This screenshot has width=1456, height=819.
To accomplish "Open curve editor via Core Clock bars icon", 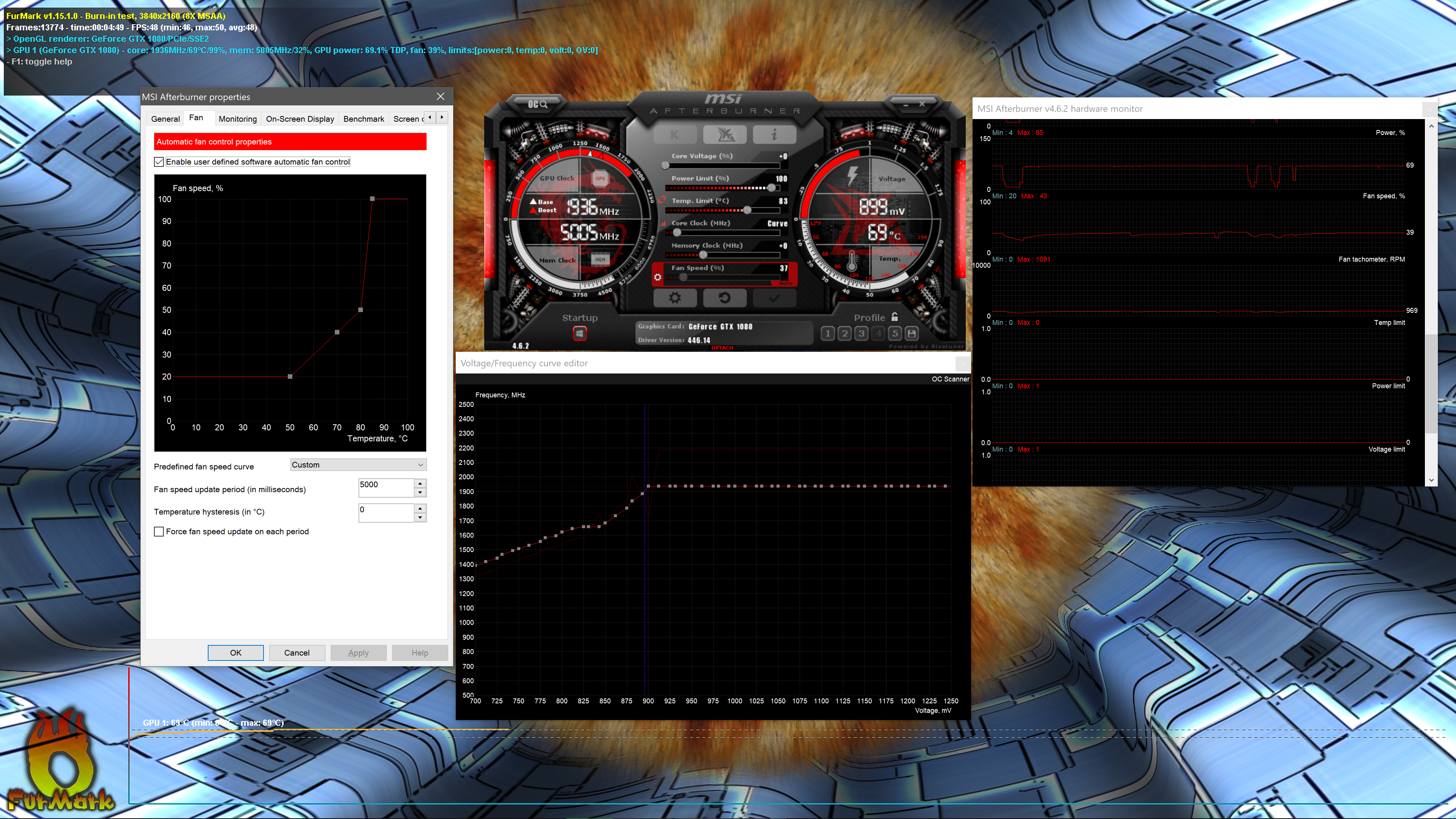I will point(663,223).
